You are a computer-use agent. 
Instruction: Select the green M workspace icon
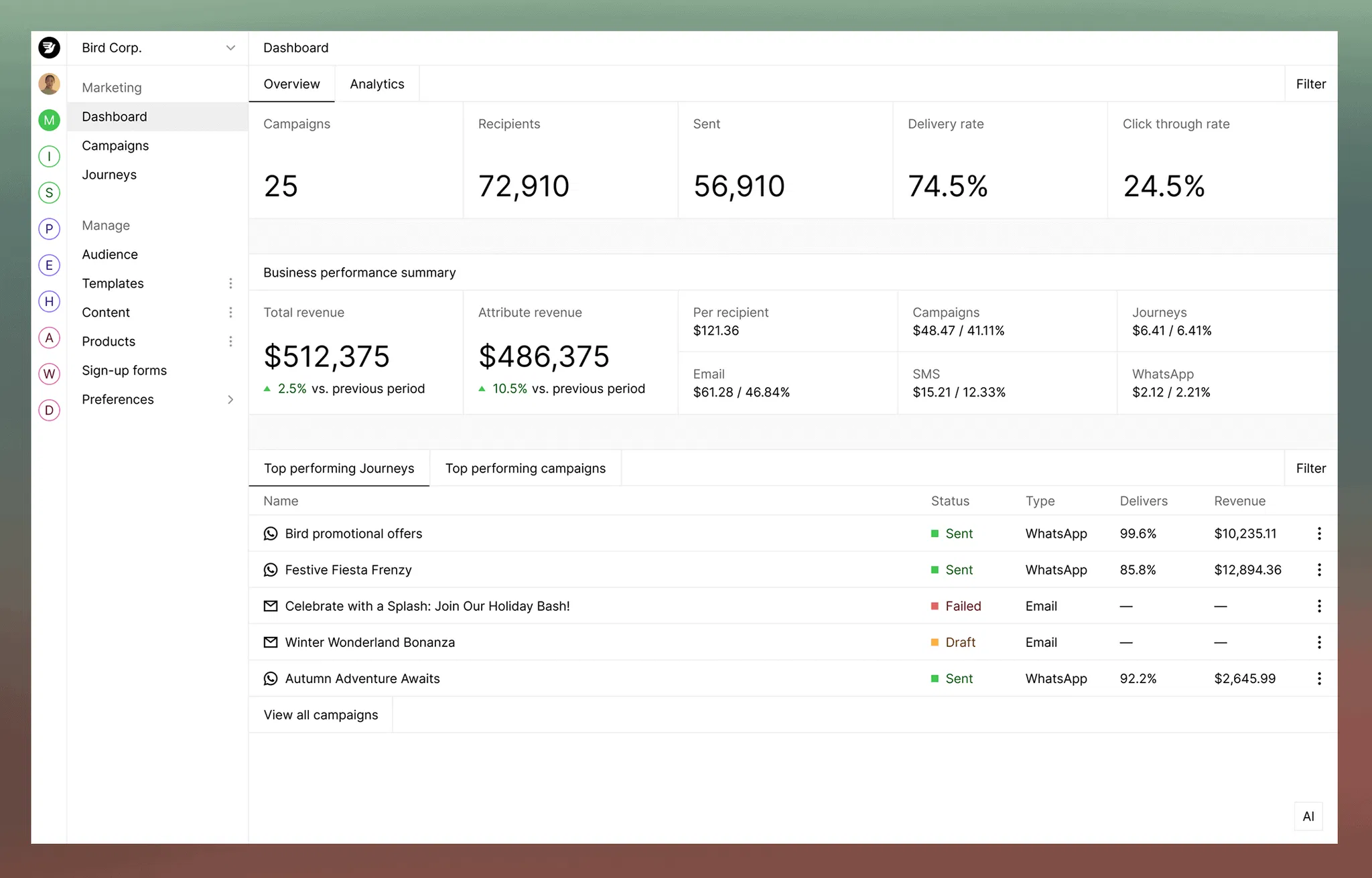tap(49, 120)
